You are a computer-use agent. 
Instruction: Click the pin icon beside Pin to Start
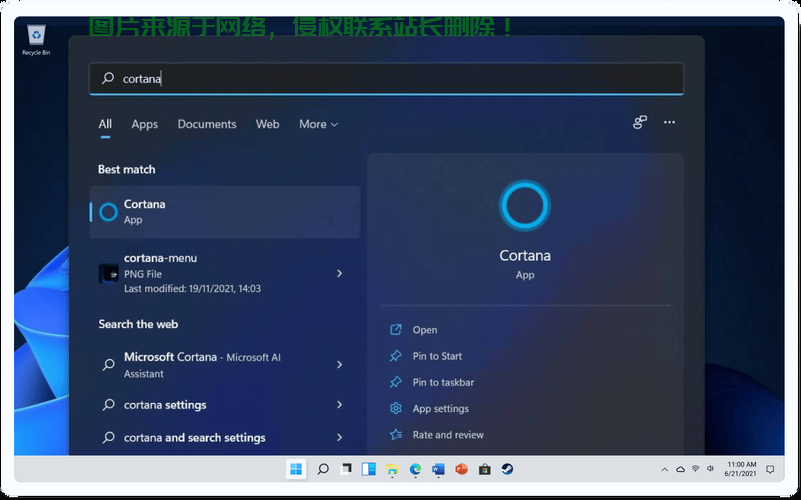pos(396,356)
